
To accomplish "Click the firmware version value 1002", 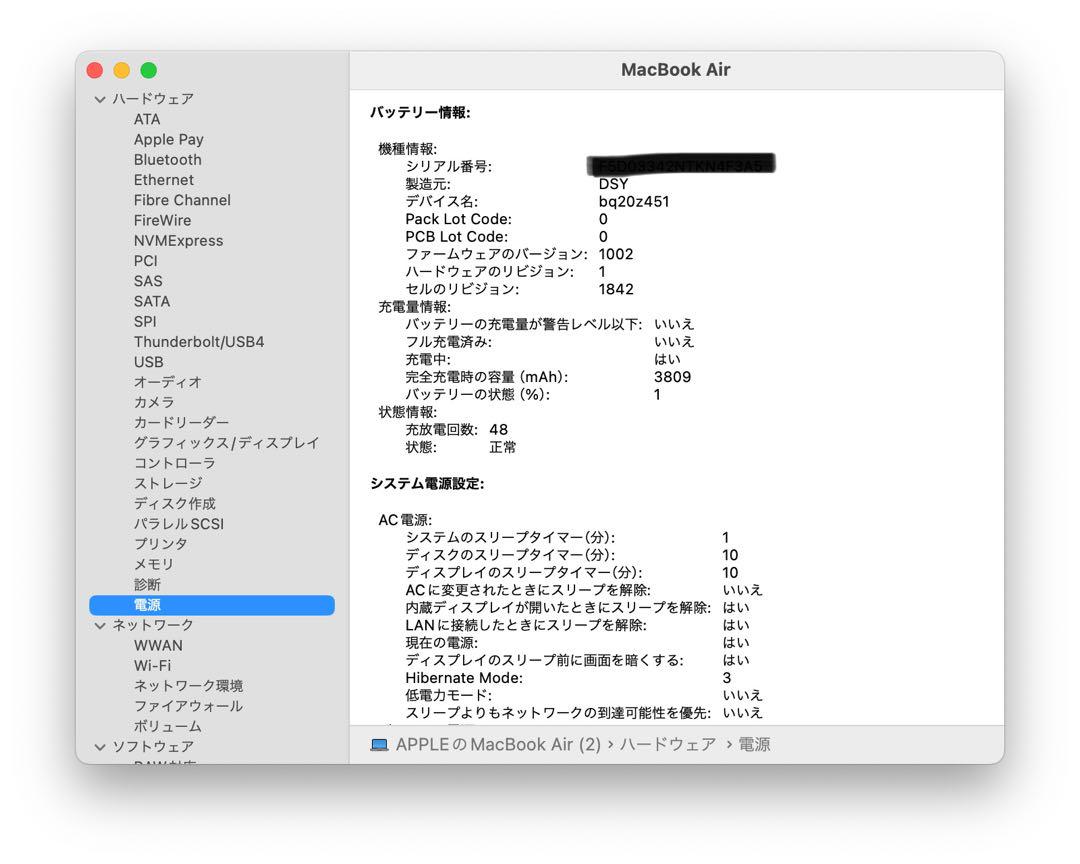I will [x=616, y=254].
